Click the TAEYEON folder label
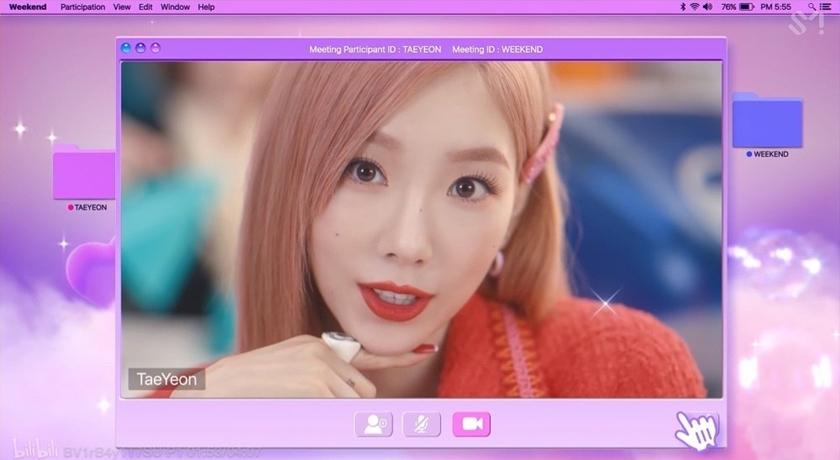 pos(91,207)
